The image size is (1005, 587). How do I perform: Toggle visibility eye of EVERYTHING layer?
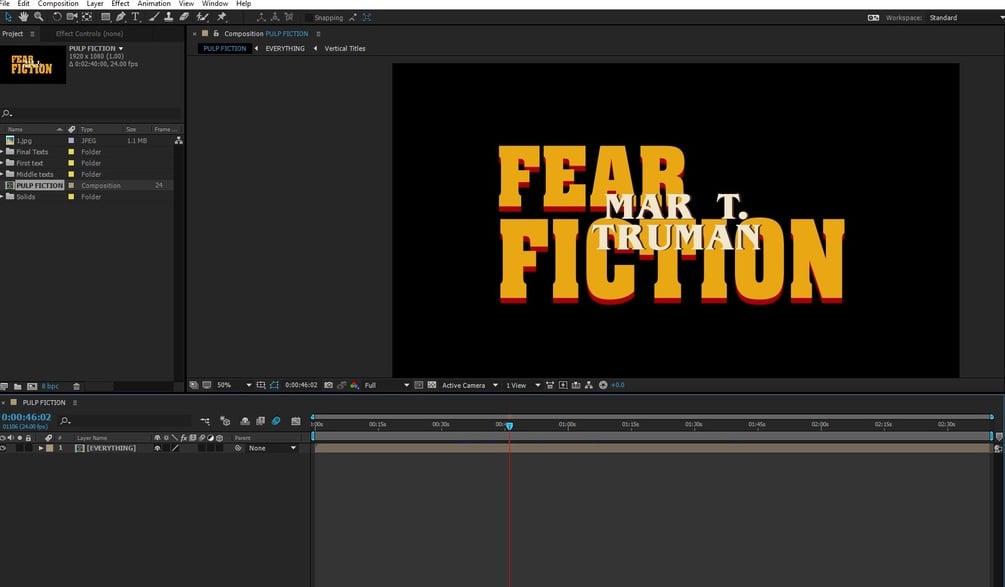(x=3, y=448)
